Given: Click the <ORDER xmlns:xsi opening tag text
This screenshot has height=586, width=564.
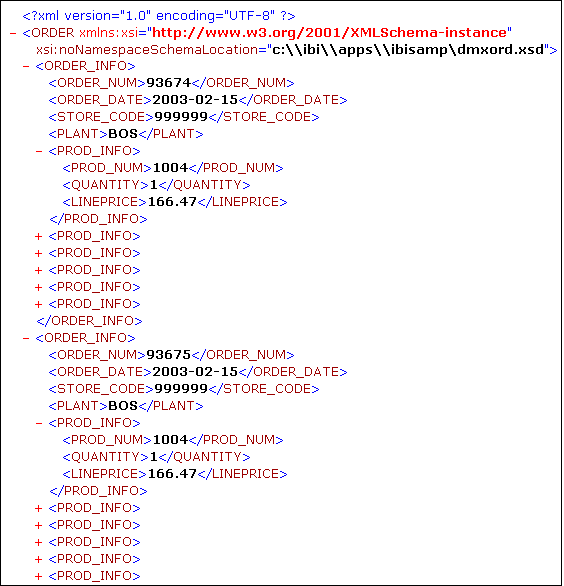Looking at the screenshot, I should tap(80, 33).
